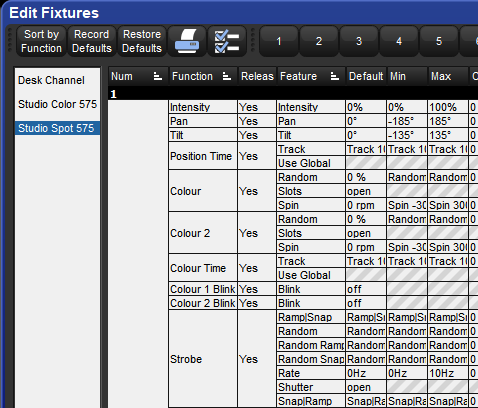Click the checklist icon in the toolbar
The image size is (478, 408).
[227, 41]
